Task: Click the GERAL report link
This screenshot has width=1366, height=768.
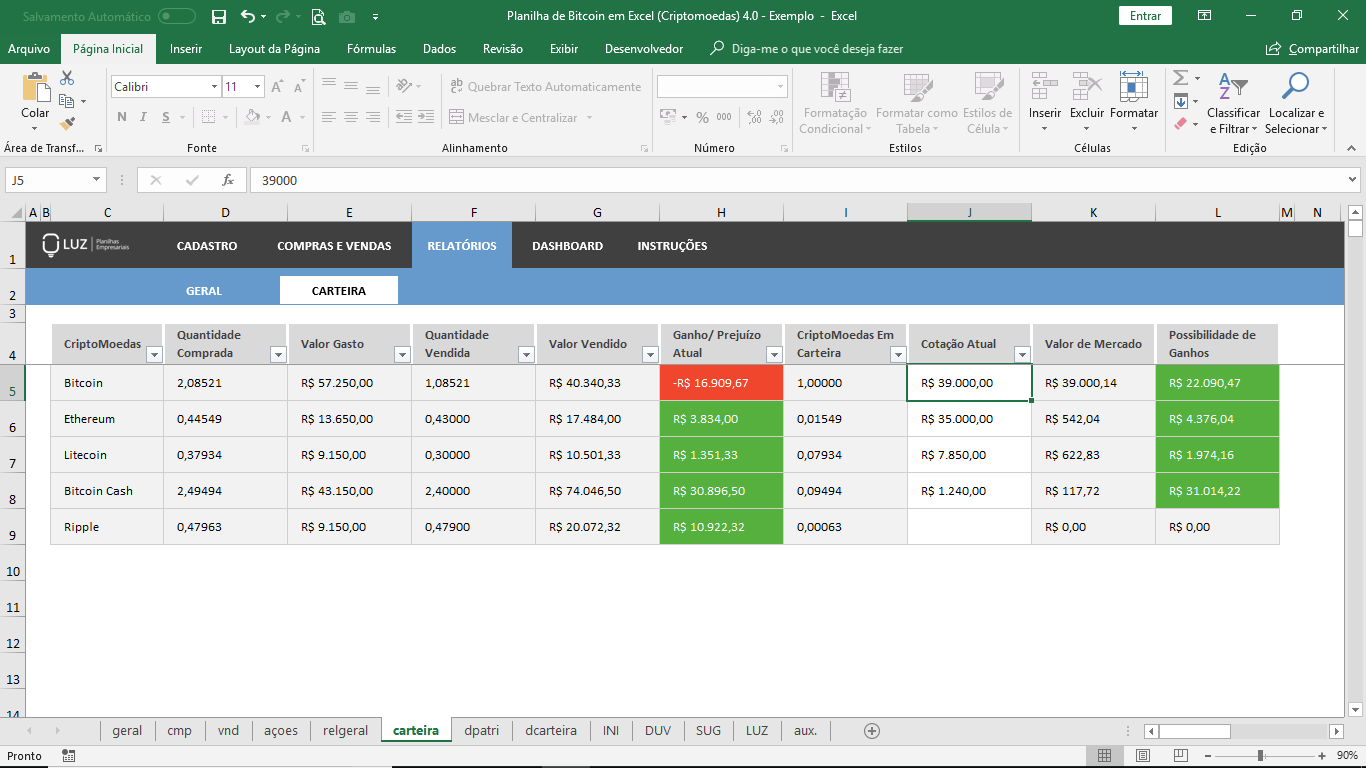Action: 204,291
